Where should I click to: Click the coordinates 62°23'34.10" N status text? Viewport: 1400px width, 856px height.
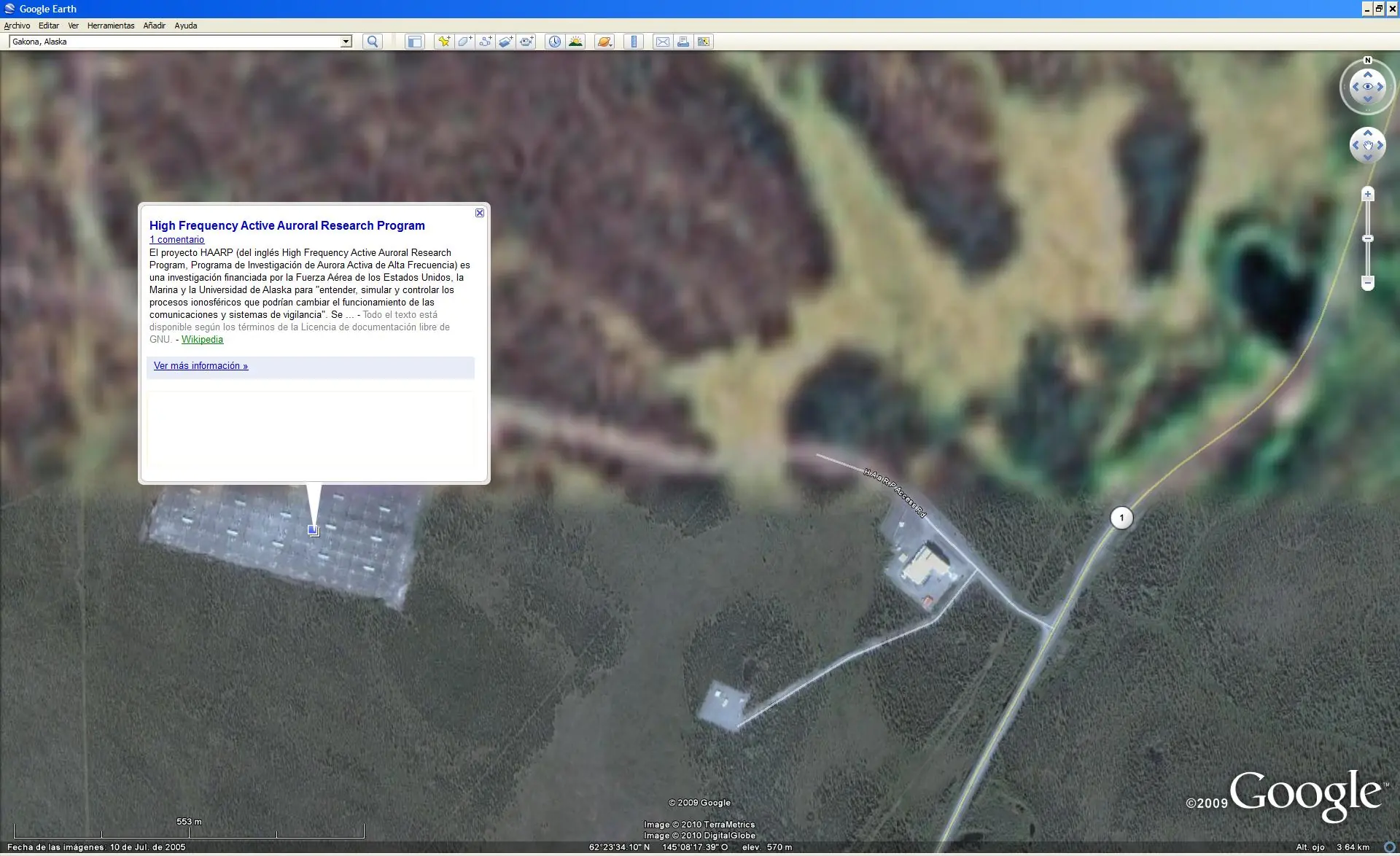[619, 847]
